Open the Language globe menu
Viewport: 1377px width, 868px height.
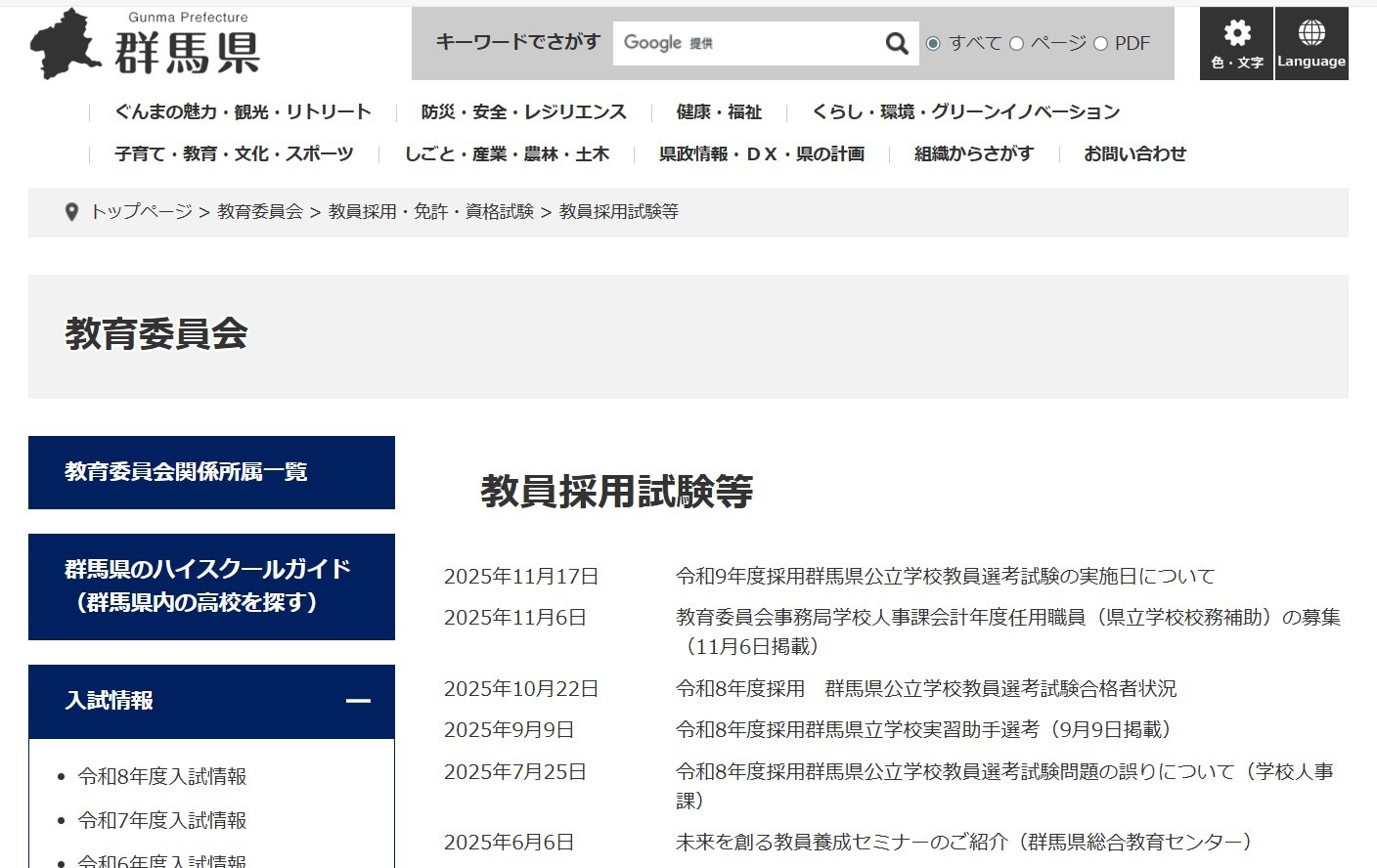pyautogui.click(x=1311, y=44)
